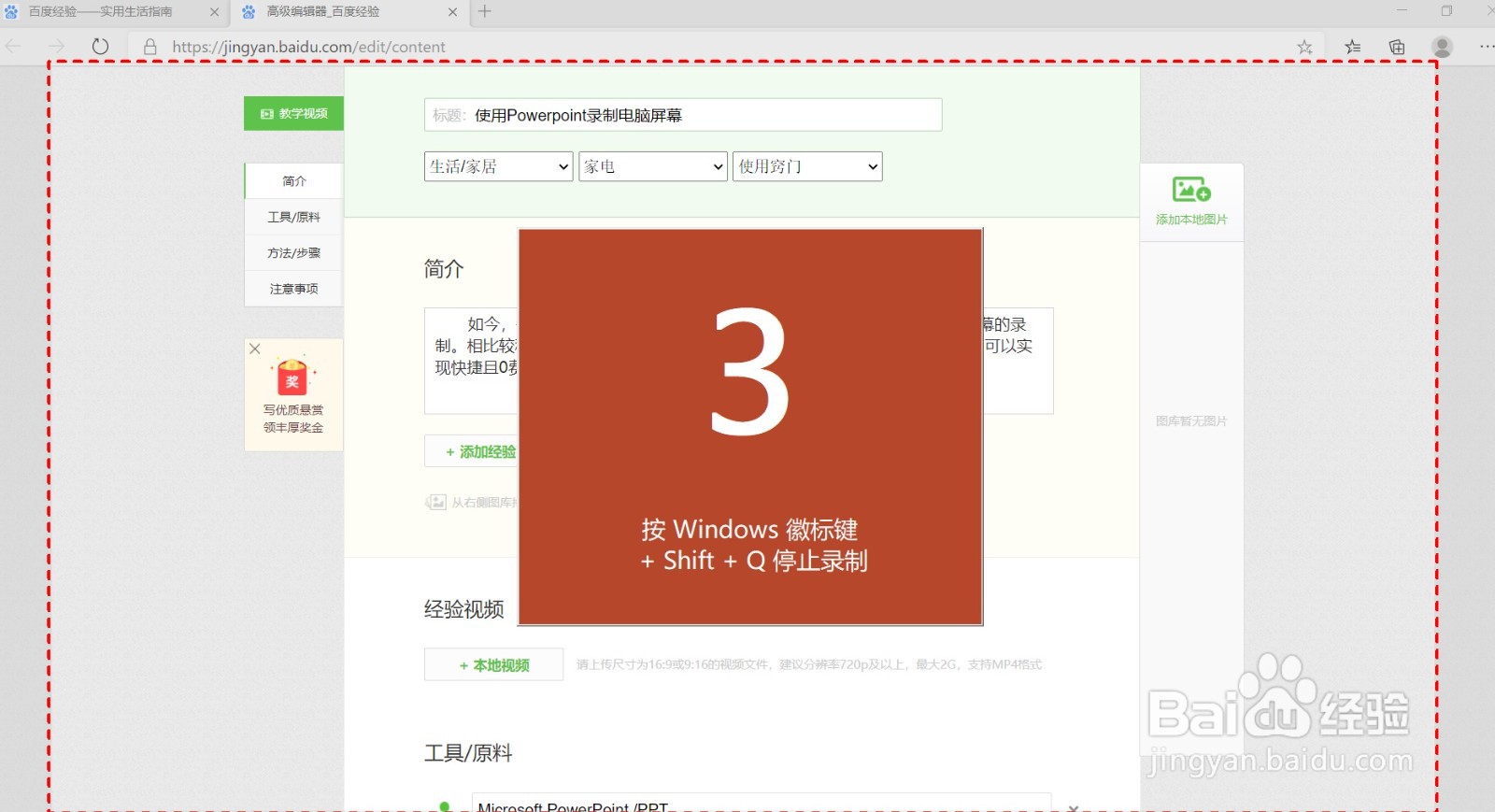Click the site lock icon in address bar

click(149, 47)
